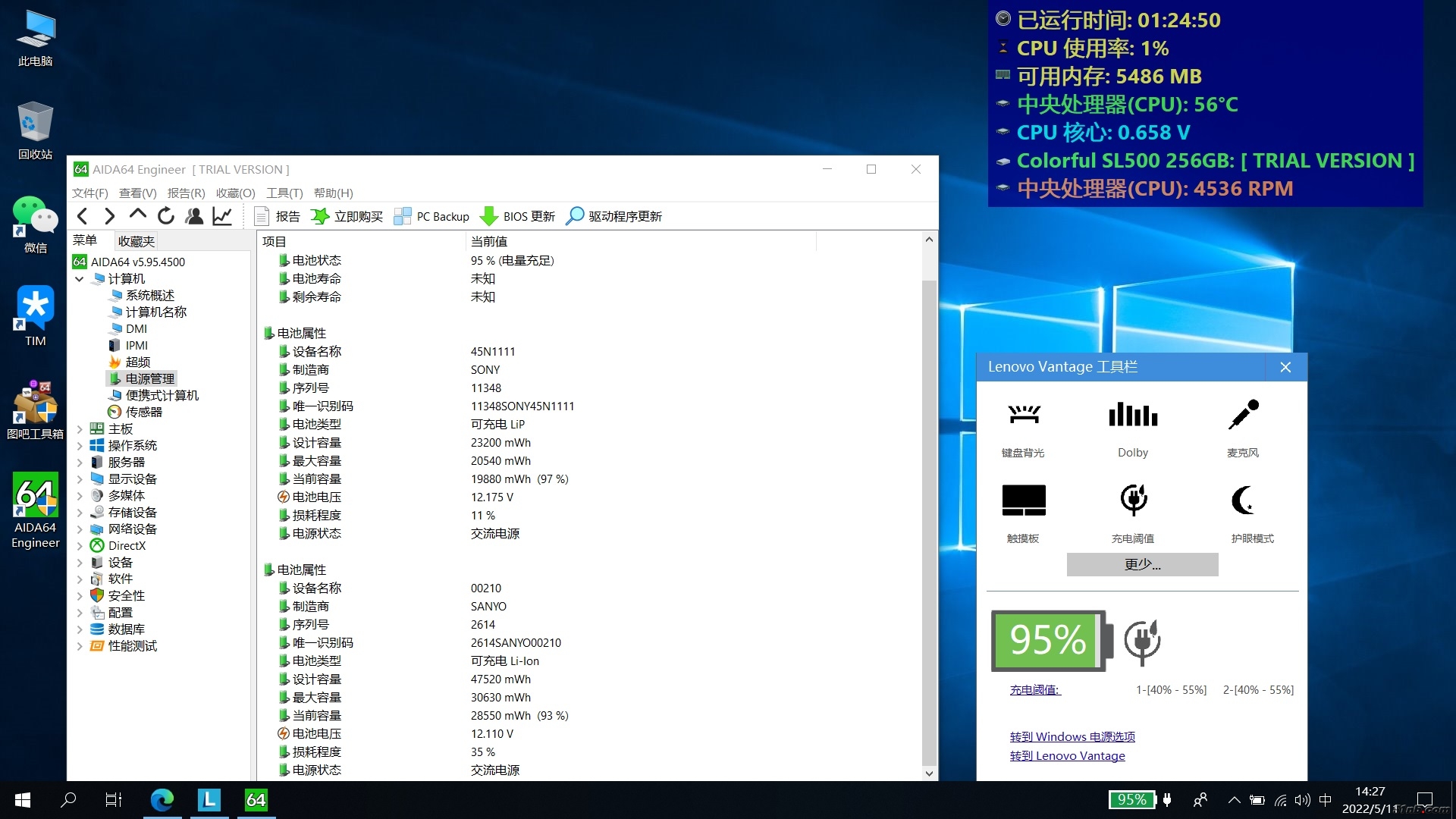The height and width of the screenshot is (819, 1456).
Task: Select 超频 in the tree
Action: point(129,362)
